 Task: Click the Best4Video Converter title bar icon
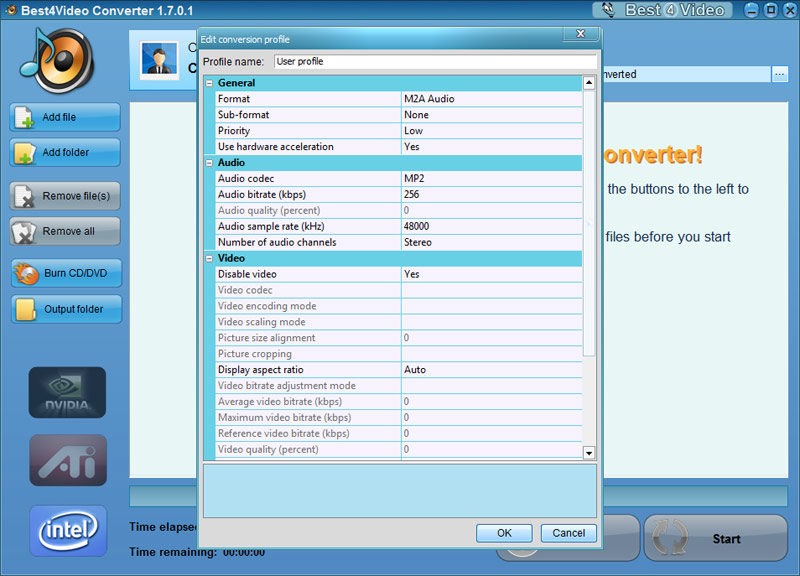pos(11,10)
